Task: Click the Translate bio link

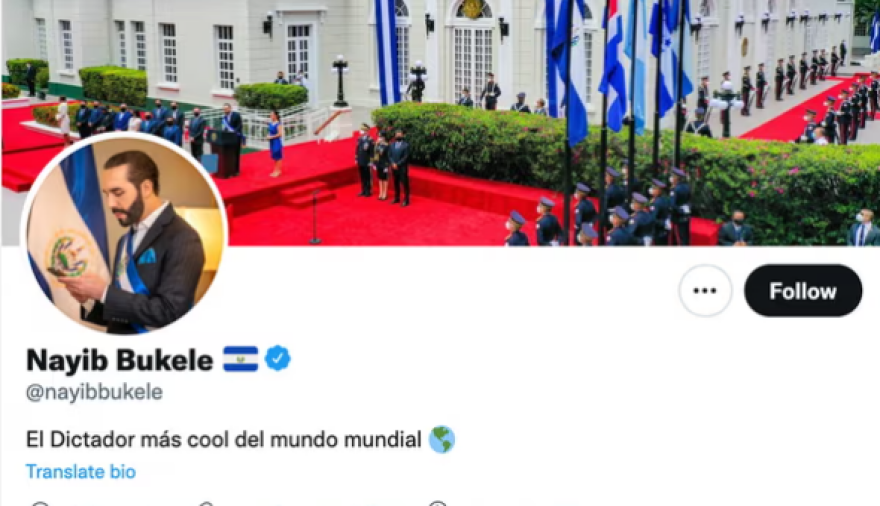Action: click(x=81, y=472)
